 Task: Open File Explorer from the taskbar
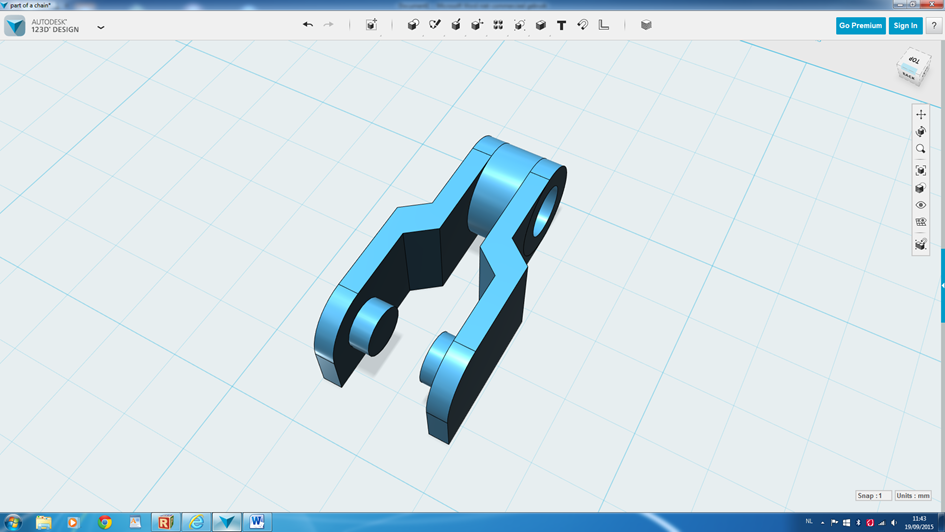pyautogui.click(x=43, y=522)
